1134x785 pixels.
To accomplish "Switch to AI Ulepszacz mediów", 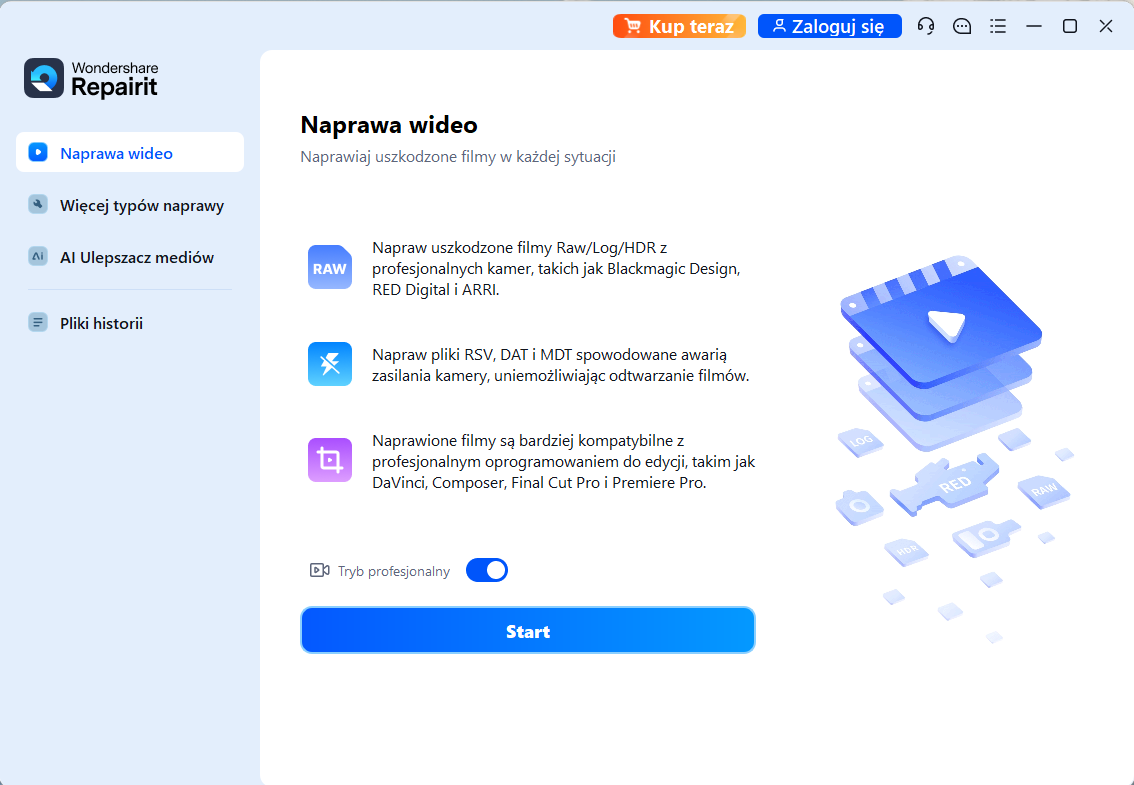I will coord(130,257).
